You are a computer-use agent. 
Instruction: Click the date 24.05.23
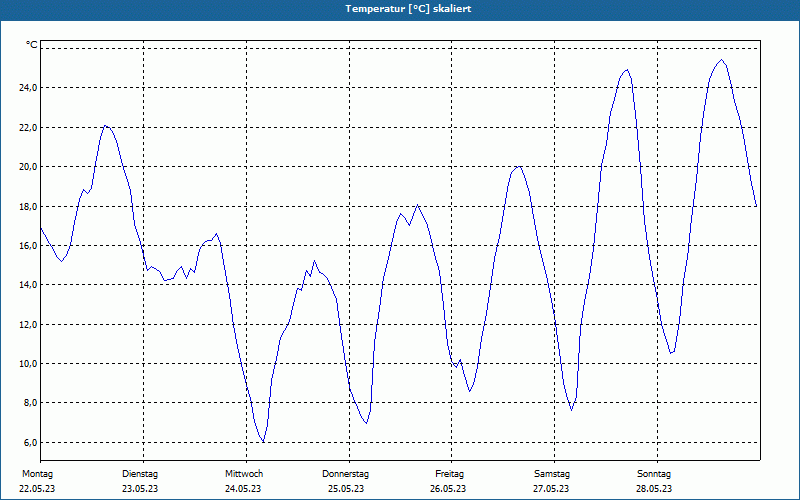tap(243, 489)
